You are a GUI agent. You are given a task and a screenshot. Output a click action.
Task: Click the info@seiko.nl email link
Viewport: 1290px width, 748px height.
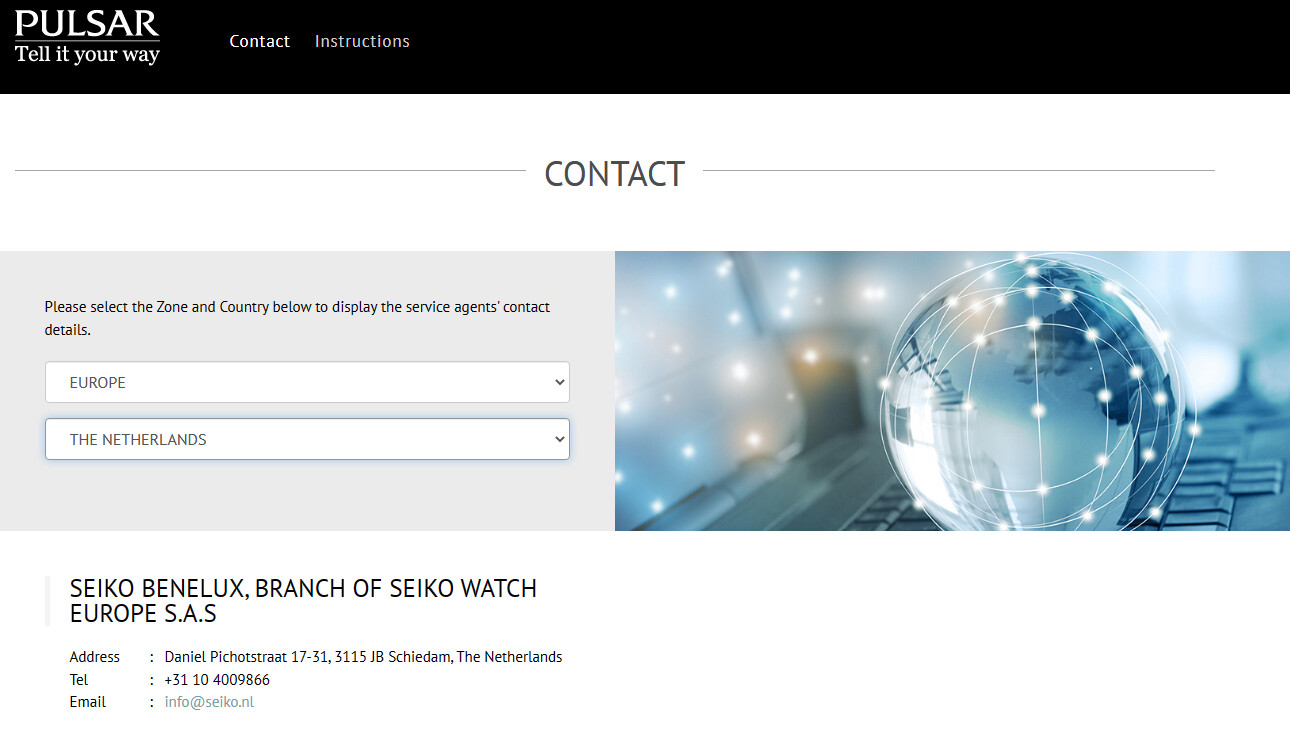tap(209, 702)
